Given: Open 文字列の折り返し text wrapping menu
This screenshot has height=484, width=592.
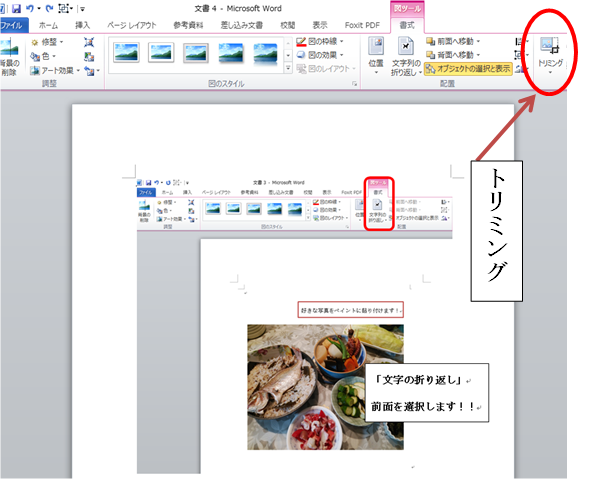Looking at the screenshot, I should point(406,56).
